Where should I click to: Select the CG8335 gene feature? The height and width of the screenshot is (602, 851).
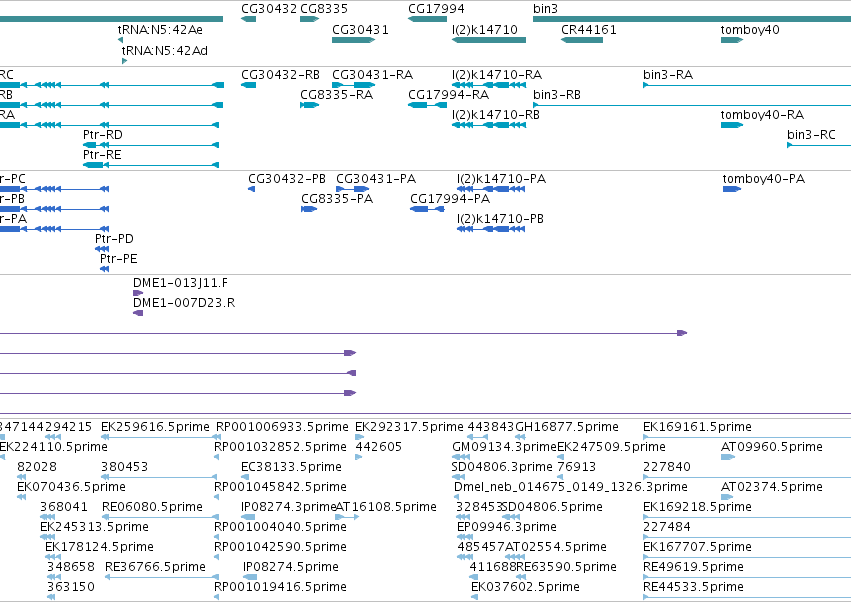click(x=309, y=19)
